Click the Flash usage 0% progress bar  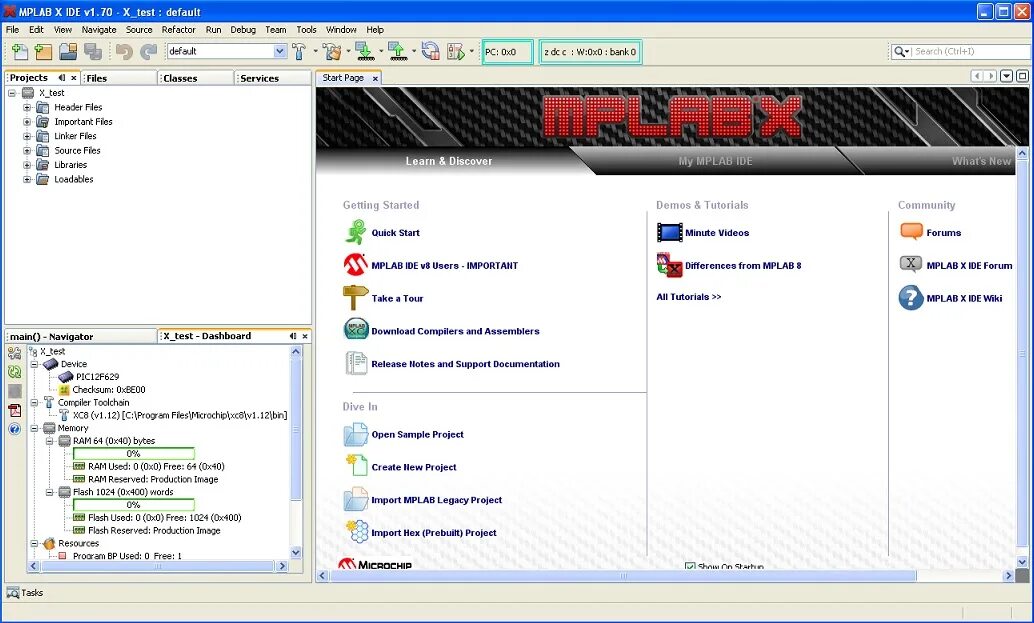click(x=133, y=505)
